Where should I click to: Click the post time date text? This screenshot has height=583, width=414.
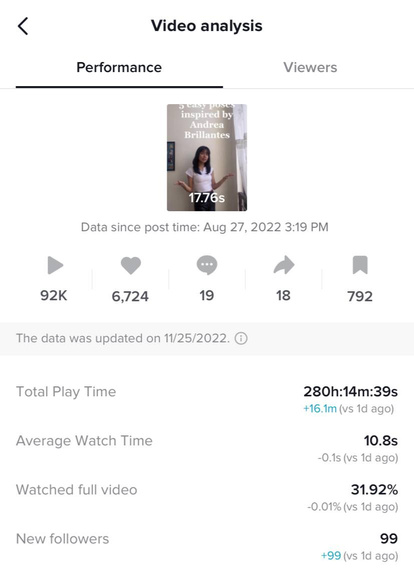tap(266, 227)
